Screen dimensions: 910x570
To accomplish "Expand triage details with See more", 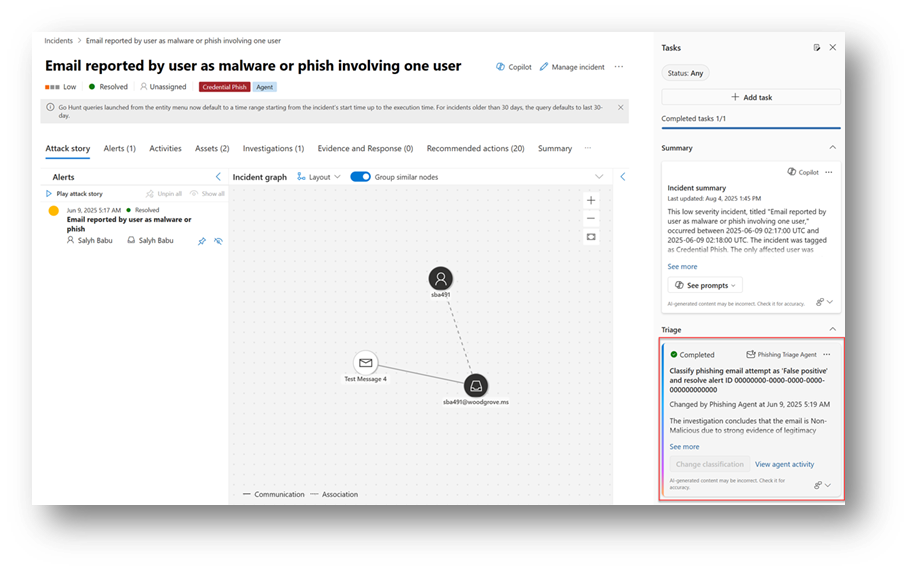I will point(684,446).
